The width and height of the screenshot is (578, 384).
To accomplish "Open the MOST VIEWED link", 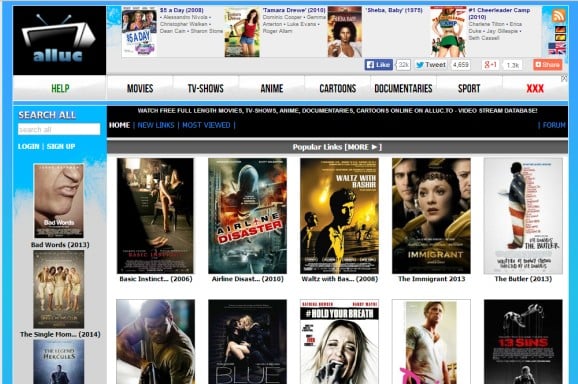I will 206,125.
